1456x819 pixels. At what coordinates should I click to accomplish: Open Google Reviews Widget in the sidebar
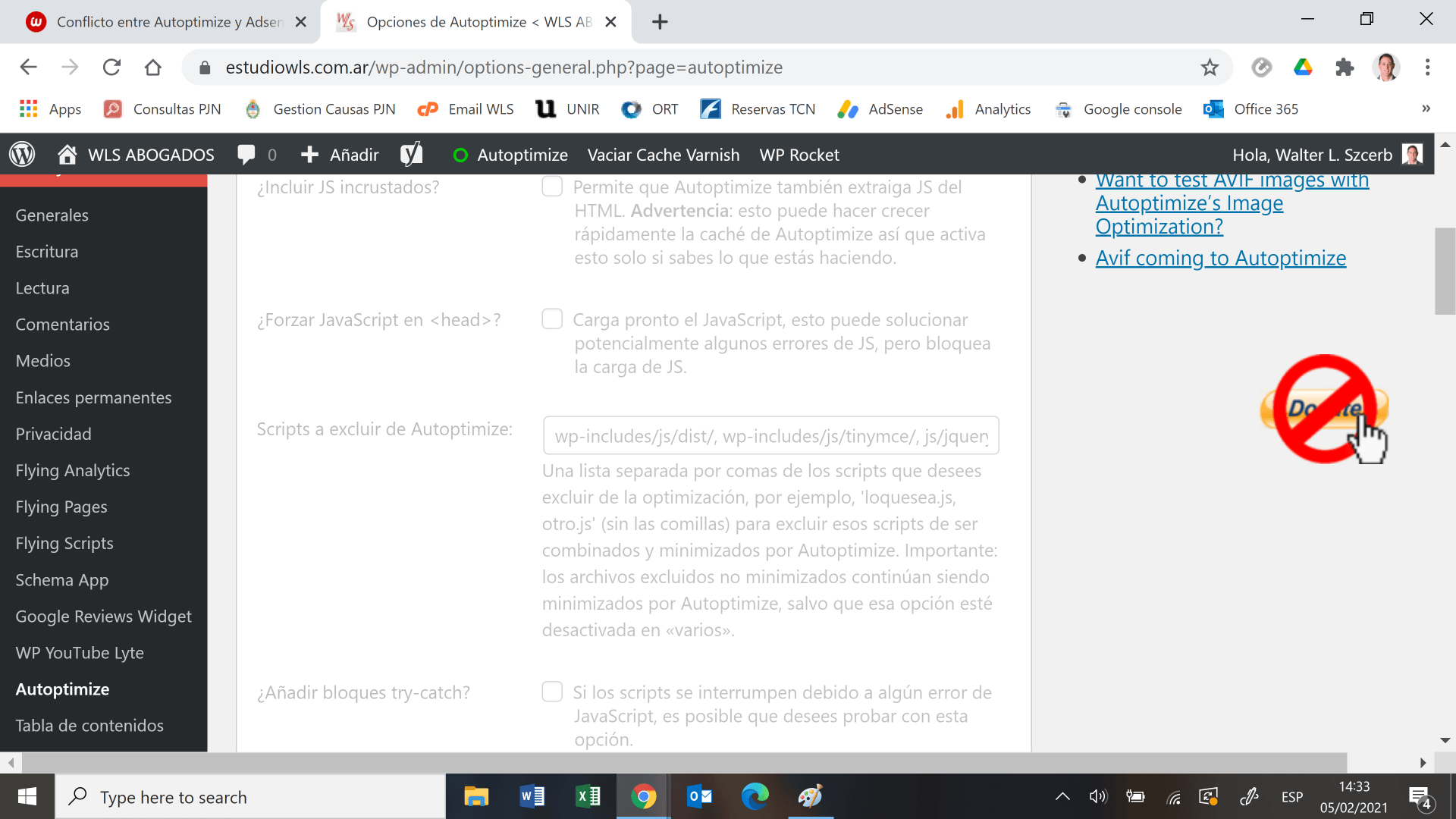pos(104,617)
